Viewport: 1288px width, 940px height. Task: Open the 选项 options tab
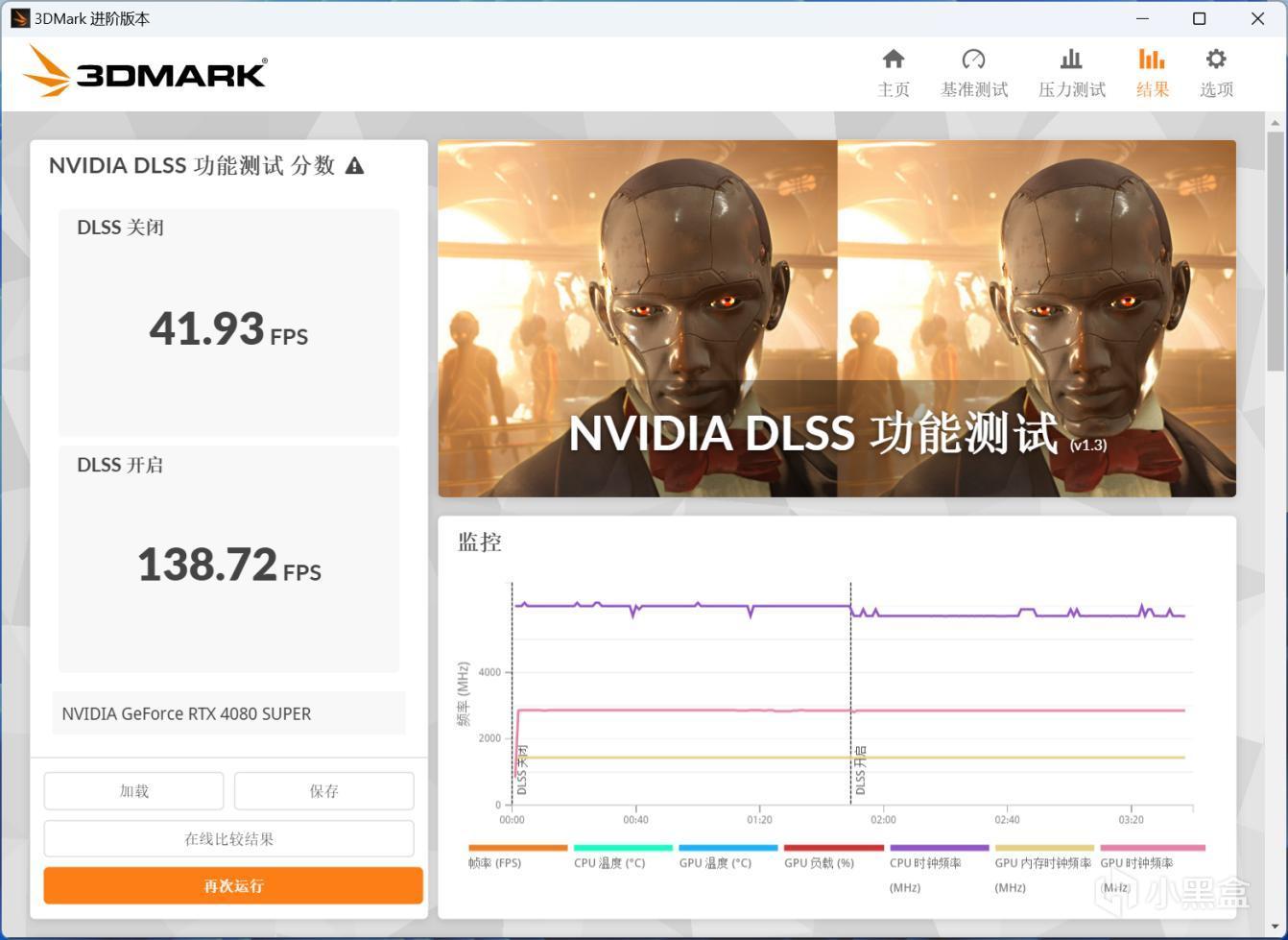point(1216,73)
